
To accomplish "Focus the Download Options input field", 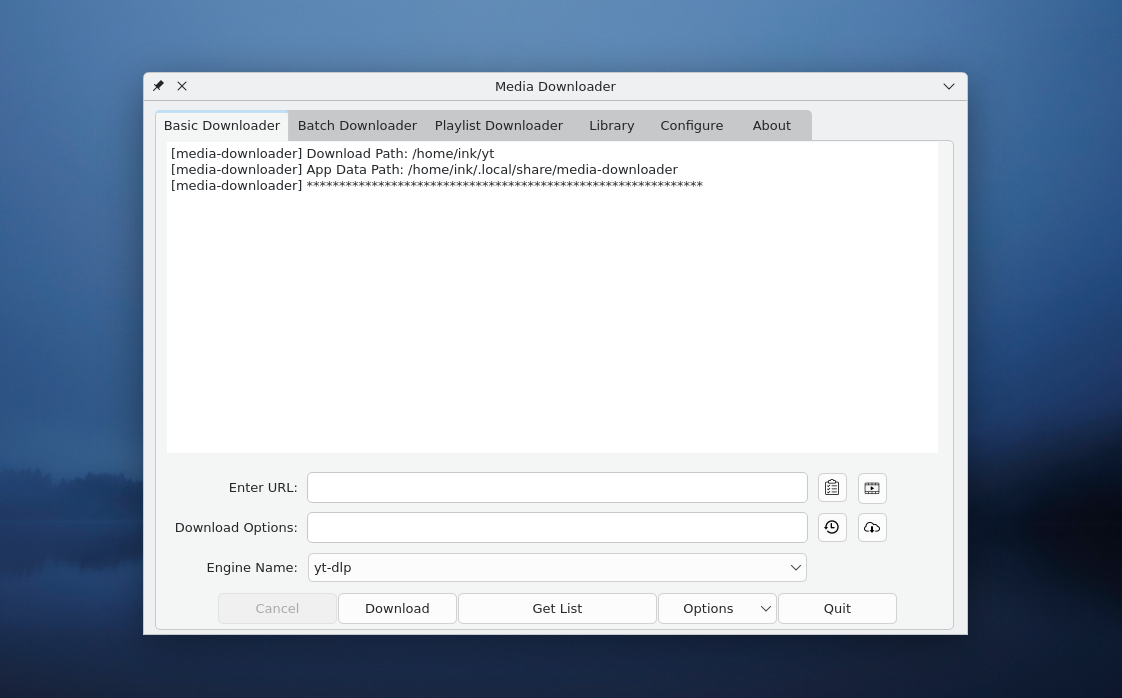I will pyautogui.click(x=557, y=527).
